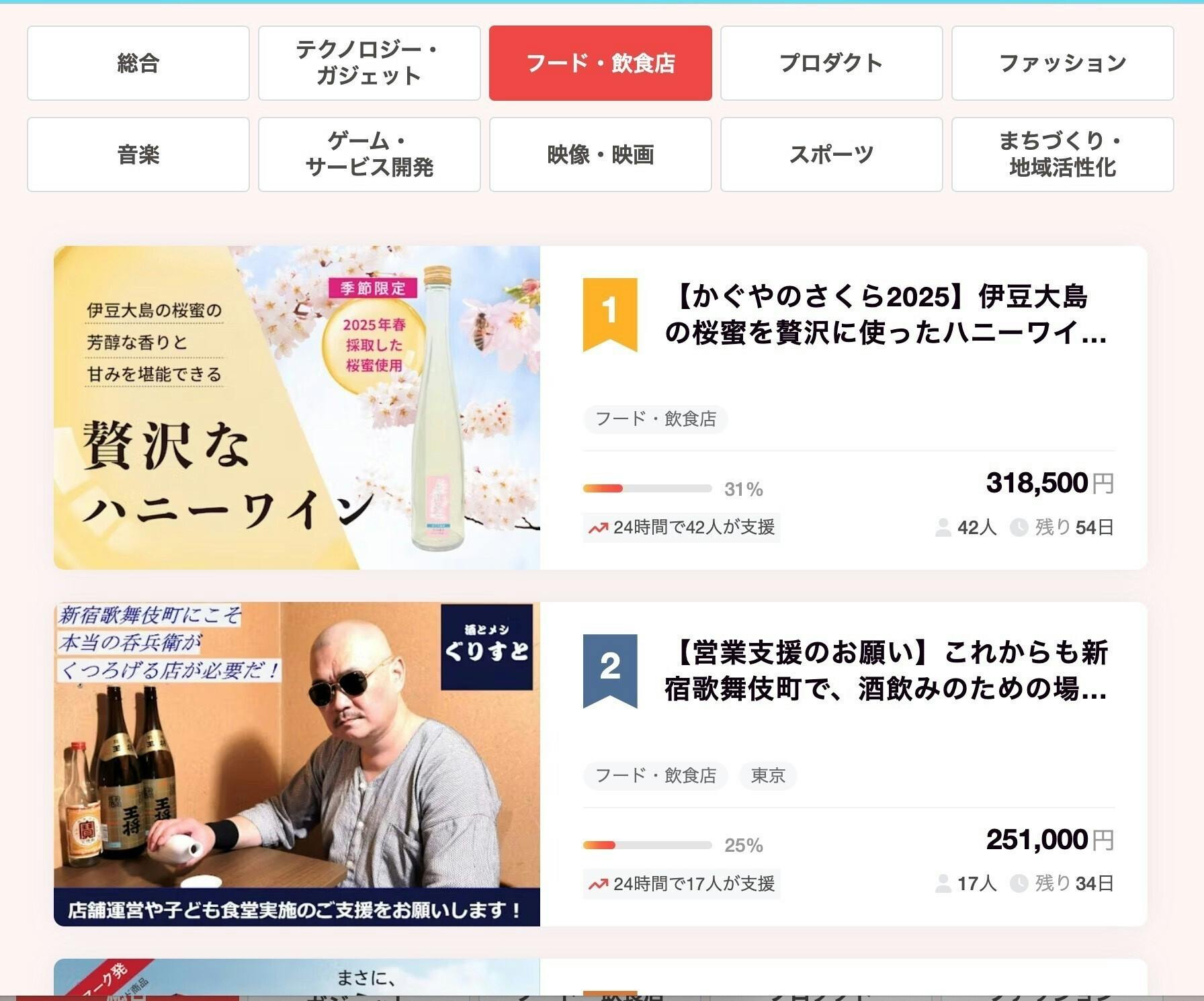This screenshot has height=1001, width=1204.
Task: Select the 総合 category tab
Action: [138, 63]
